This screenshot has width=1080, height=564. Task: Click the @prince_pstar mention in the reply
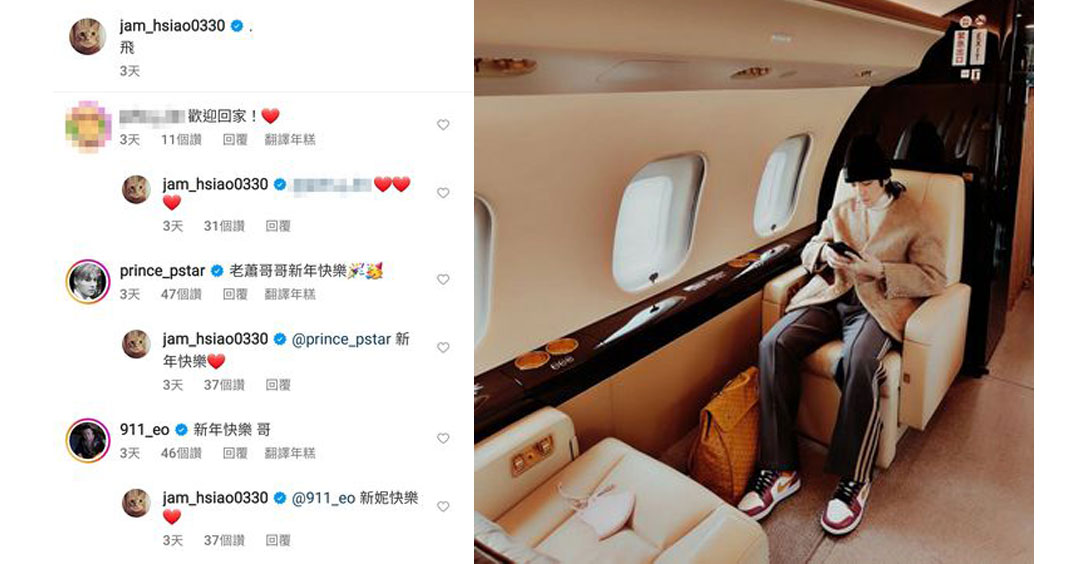pos(341,340)
